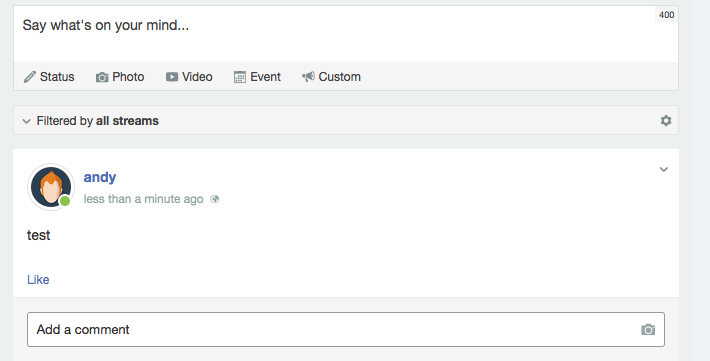Open andy's profile via name link

(x=100, y=177)
